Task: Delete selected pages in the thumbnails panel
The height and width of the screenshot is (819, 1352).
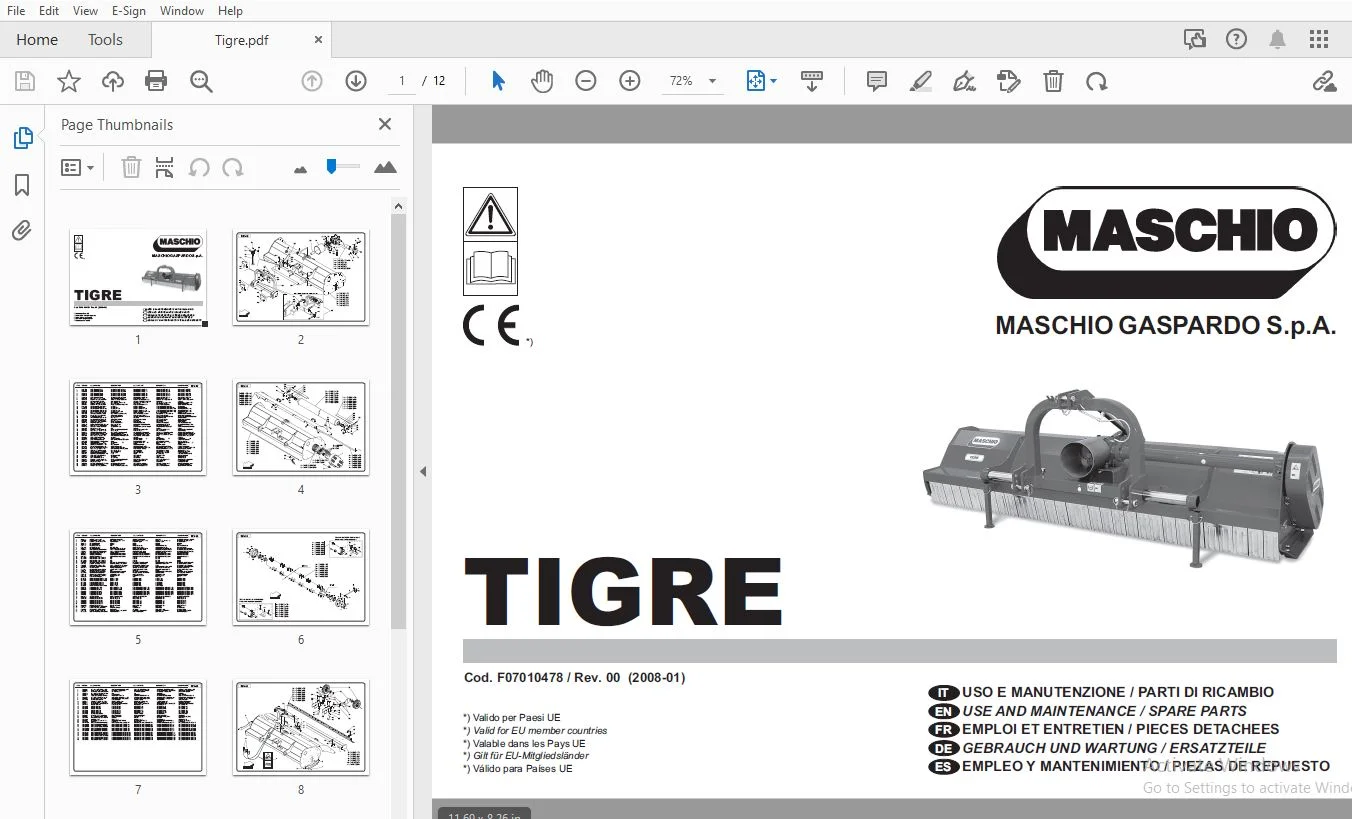Action: point(131,167)
